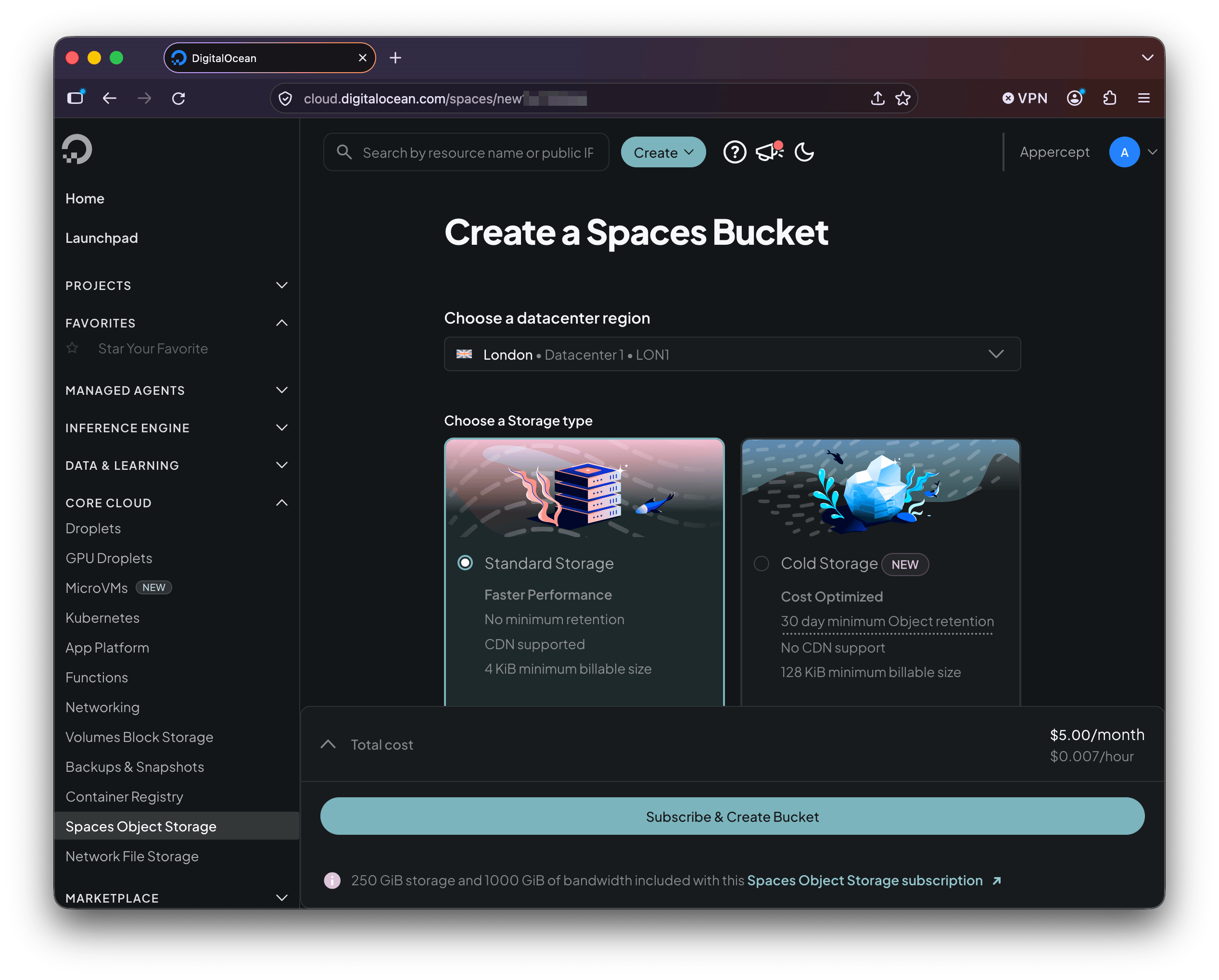Click the DigitalOcean logo in sidebar
Viewport: 1219px width, 980px height.
coord(77,149)
